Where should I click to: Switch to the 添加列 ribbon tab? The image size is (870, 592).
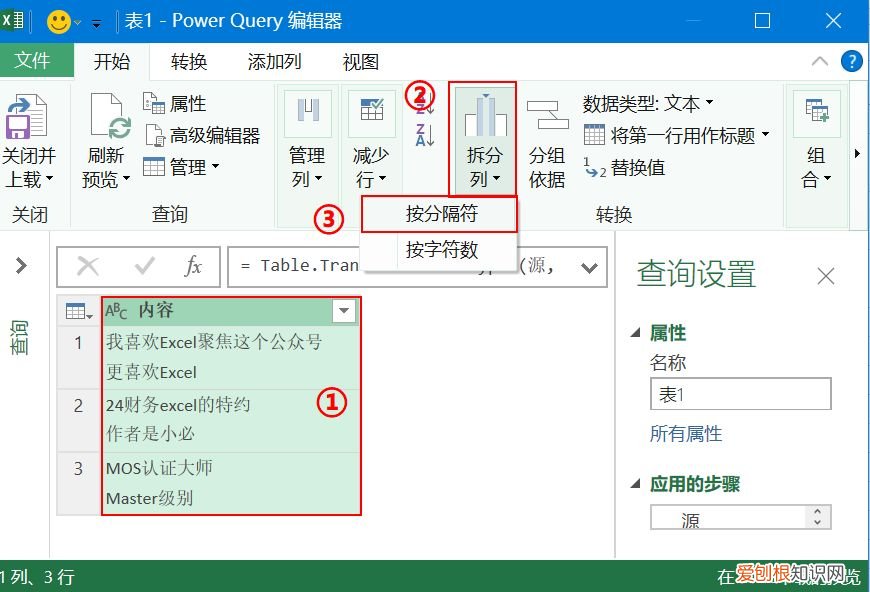(273, 62)
